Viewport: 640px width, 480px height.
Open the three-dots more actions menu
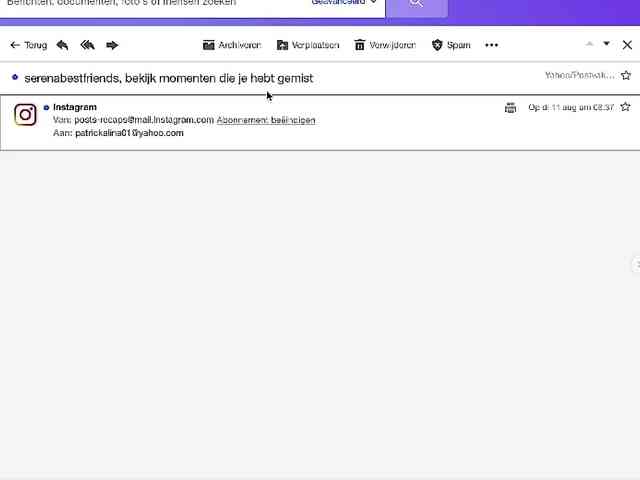tap(491, 45)
